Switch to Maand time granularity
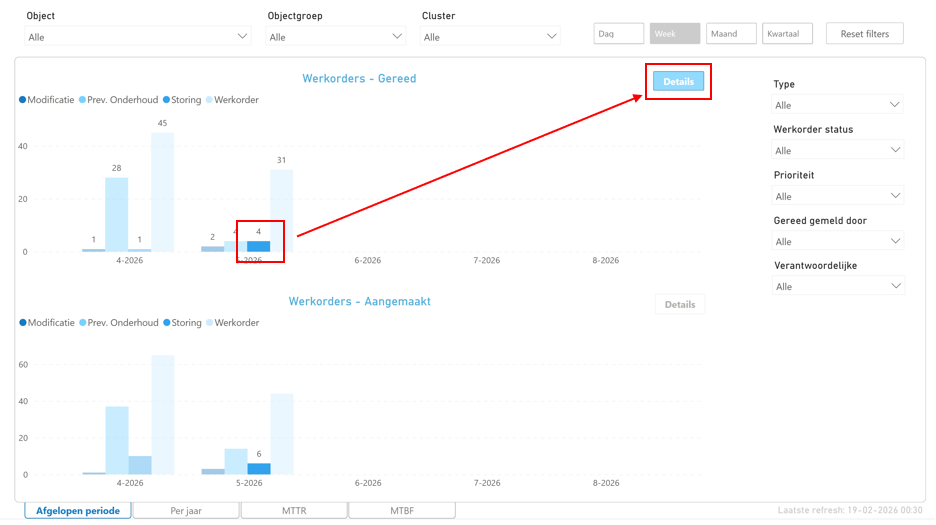This screenshot has height=525, width=936. coord(731,34)
